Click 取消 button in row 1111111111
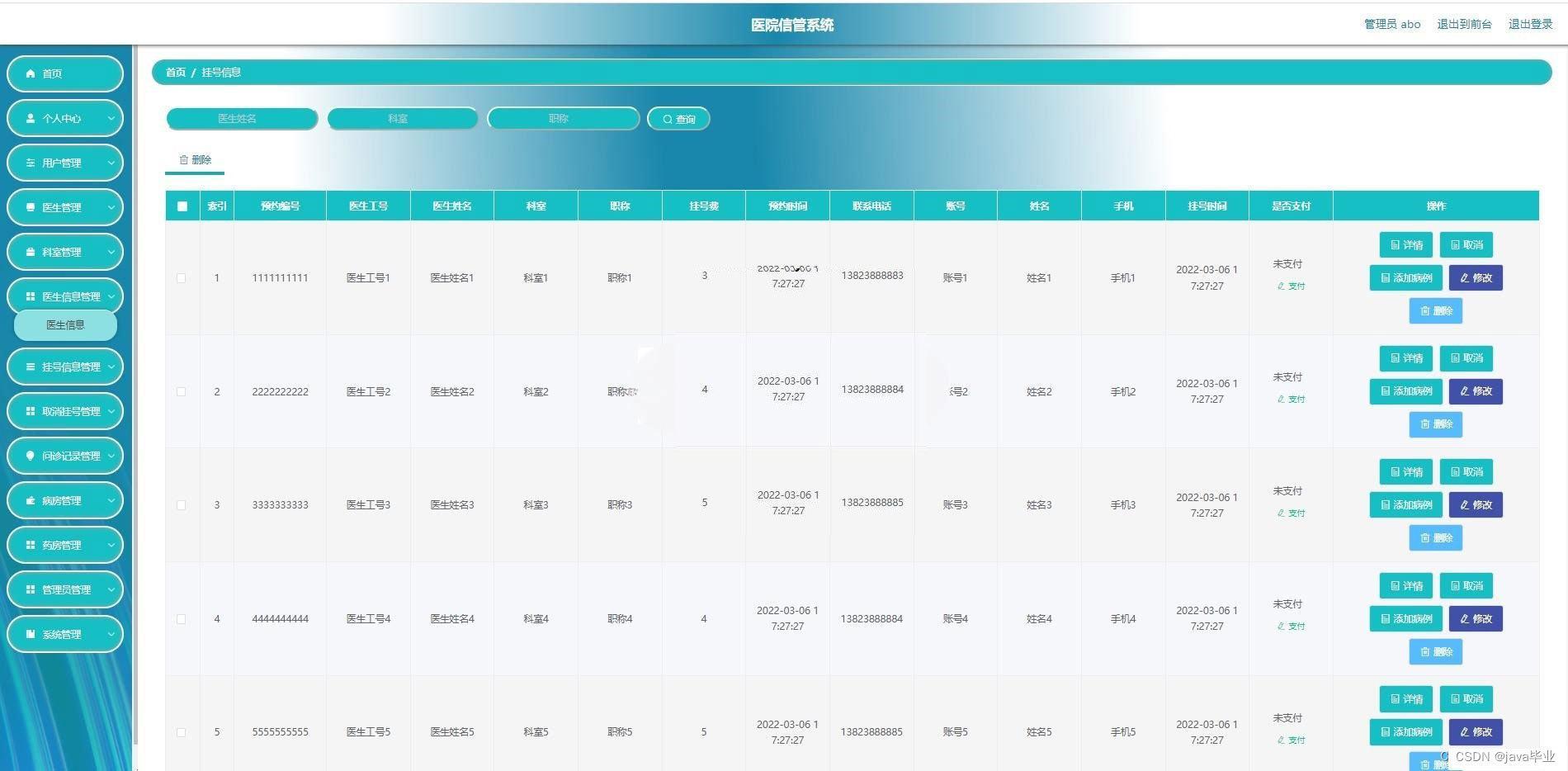This screenshot has width=1568, height=771. coord(1466,245)
